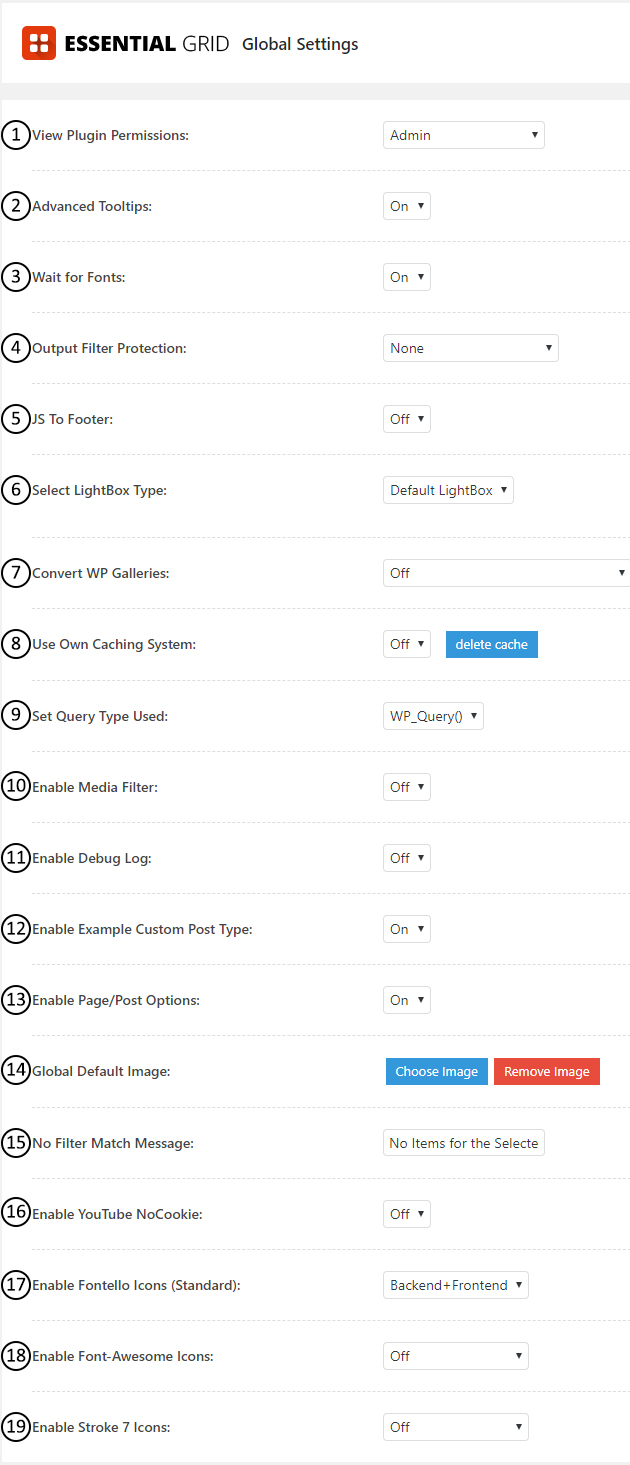Viewport: 630px width, 1465px height.
Task: Expand the Convert WP Galleries dropdown
Action: 505,572
